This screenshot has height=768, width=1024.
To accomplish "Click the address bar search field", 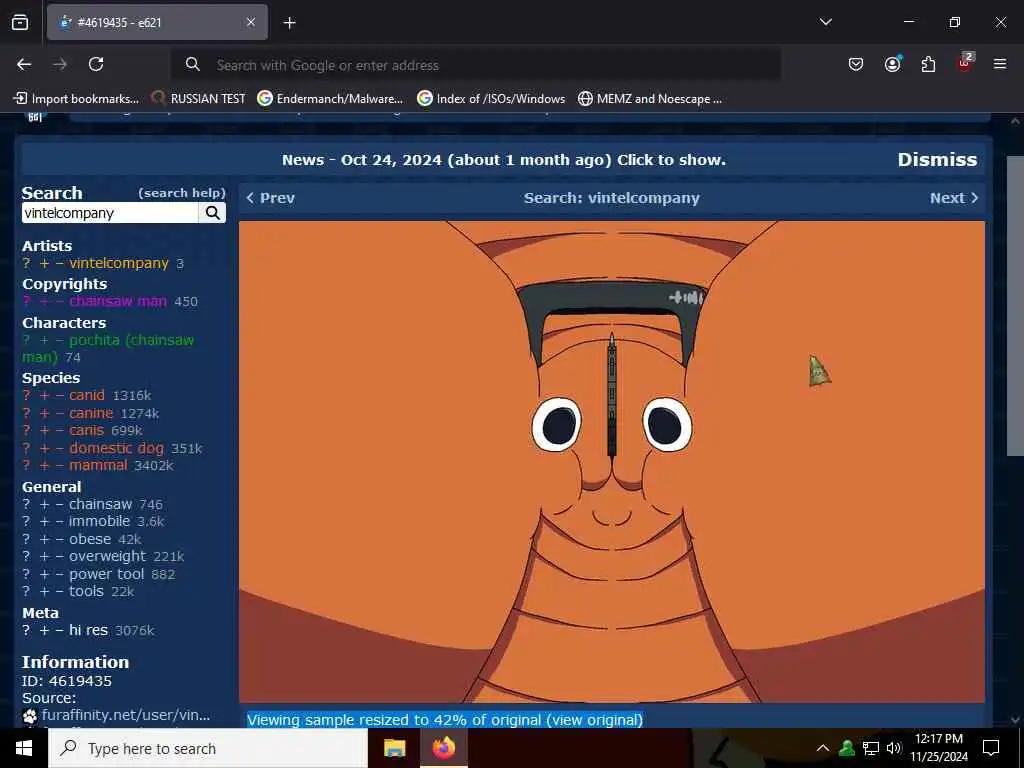I will pyautogui.click(x=475, y=65).
